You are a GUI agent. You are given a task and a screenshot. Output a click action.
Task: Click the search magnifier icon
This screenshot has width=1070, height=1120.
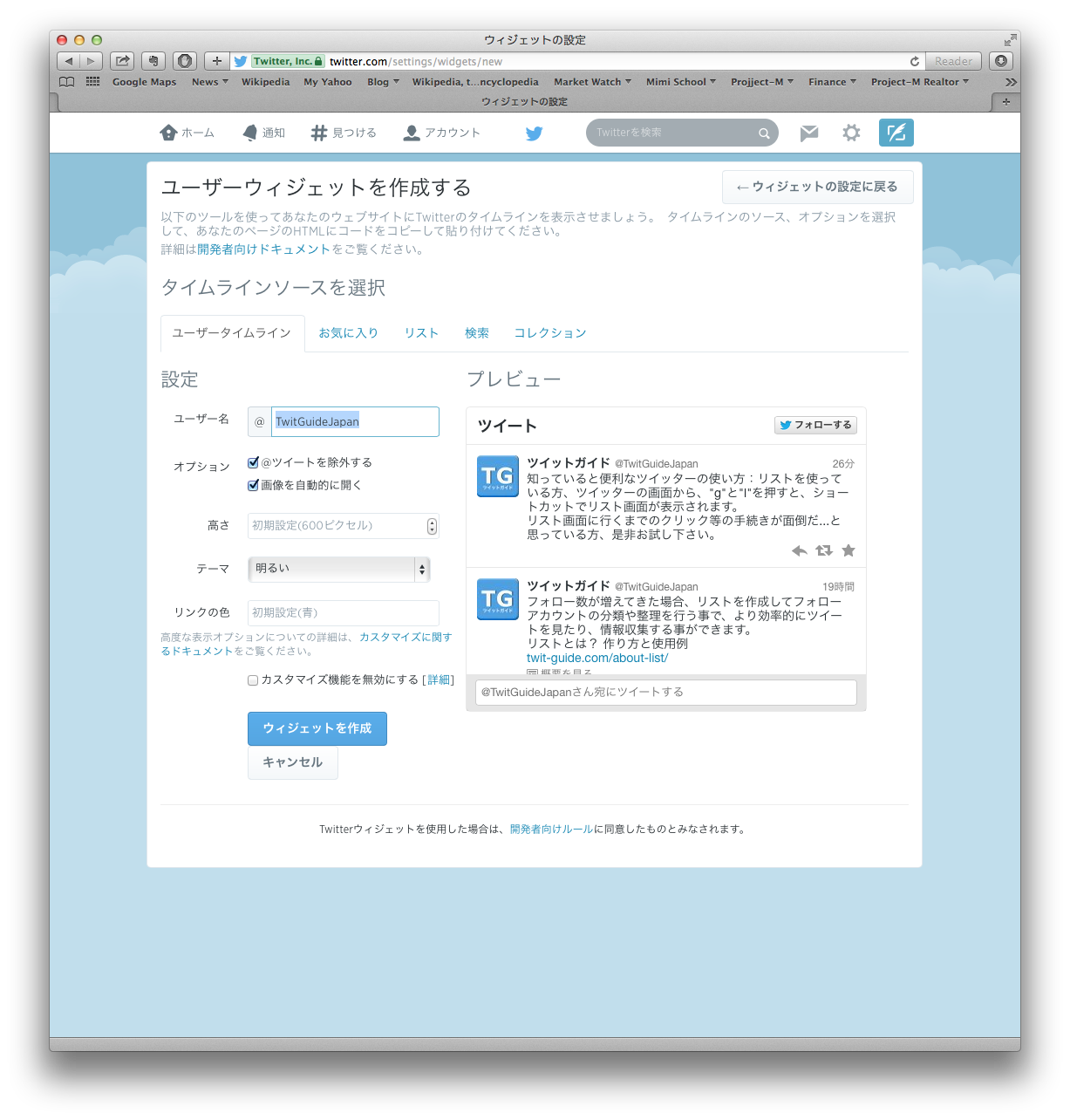(x=764, y=133)
